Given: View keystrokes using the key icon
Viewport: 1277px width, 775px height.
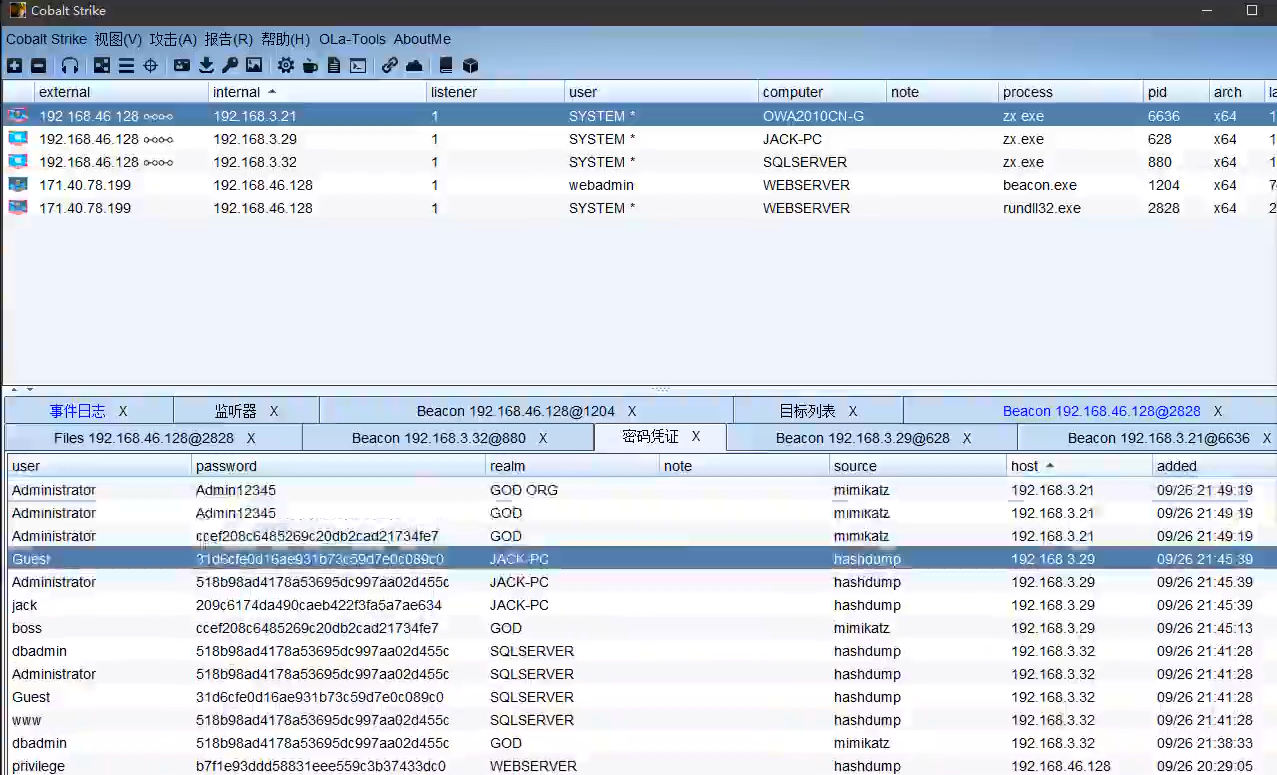Looking at the screenshot, I should (x=230, y=66).
